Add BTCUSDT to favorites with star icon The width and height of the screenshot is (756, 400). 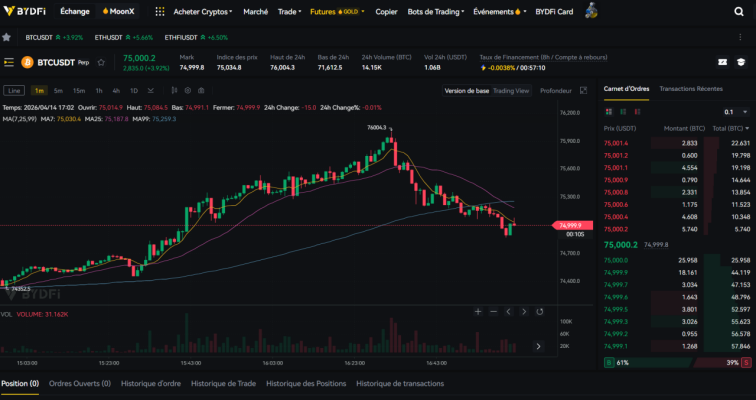click(x=73, y=62)
